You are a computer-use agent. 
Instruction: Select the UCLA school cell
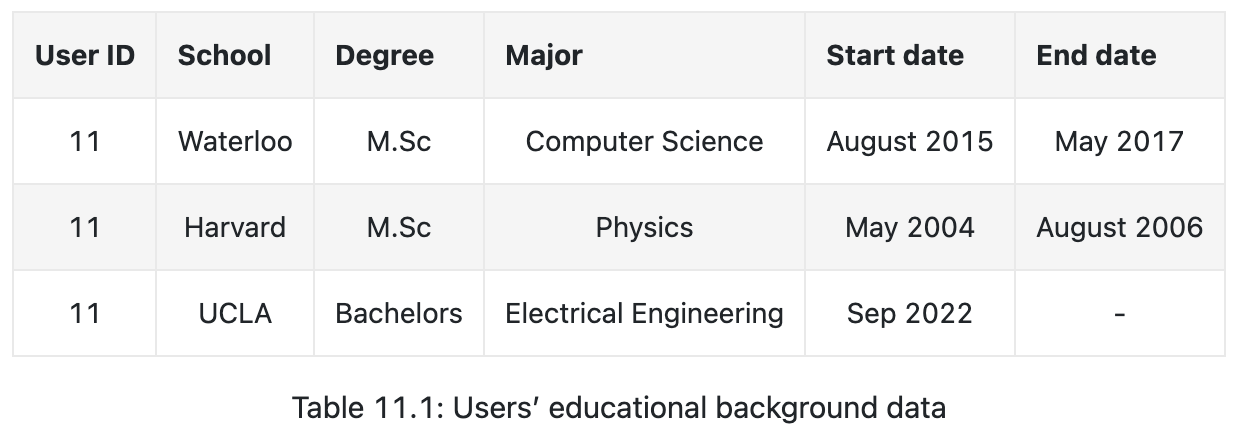235,313
